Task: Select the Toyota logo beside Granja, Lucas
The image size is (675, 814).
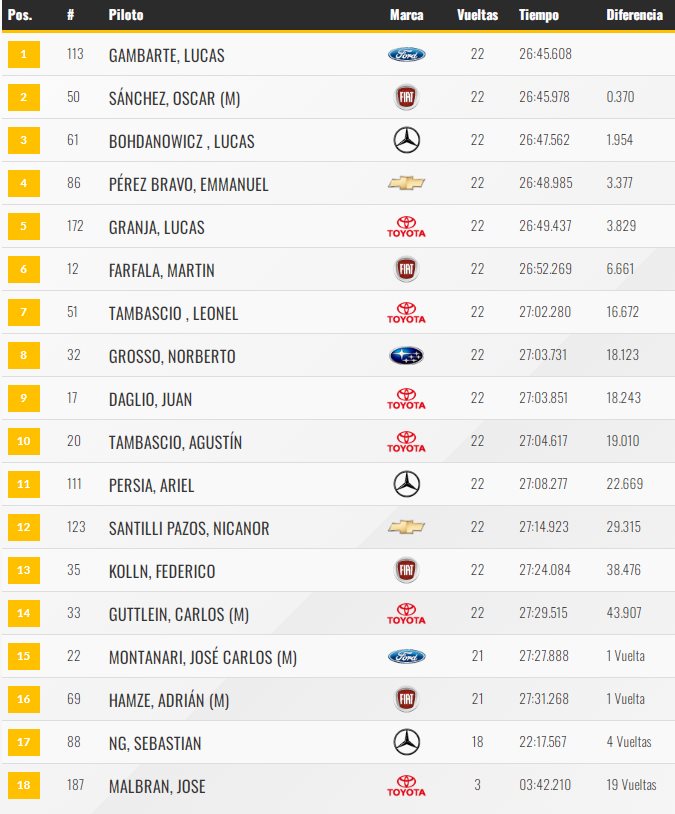Action: [x=407, y=226]
